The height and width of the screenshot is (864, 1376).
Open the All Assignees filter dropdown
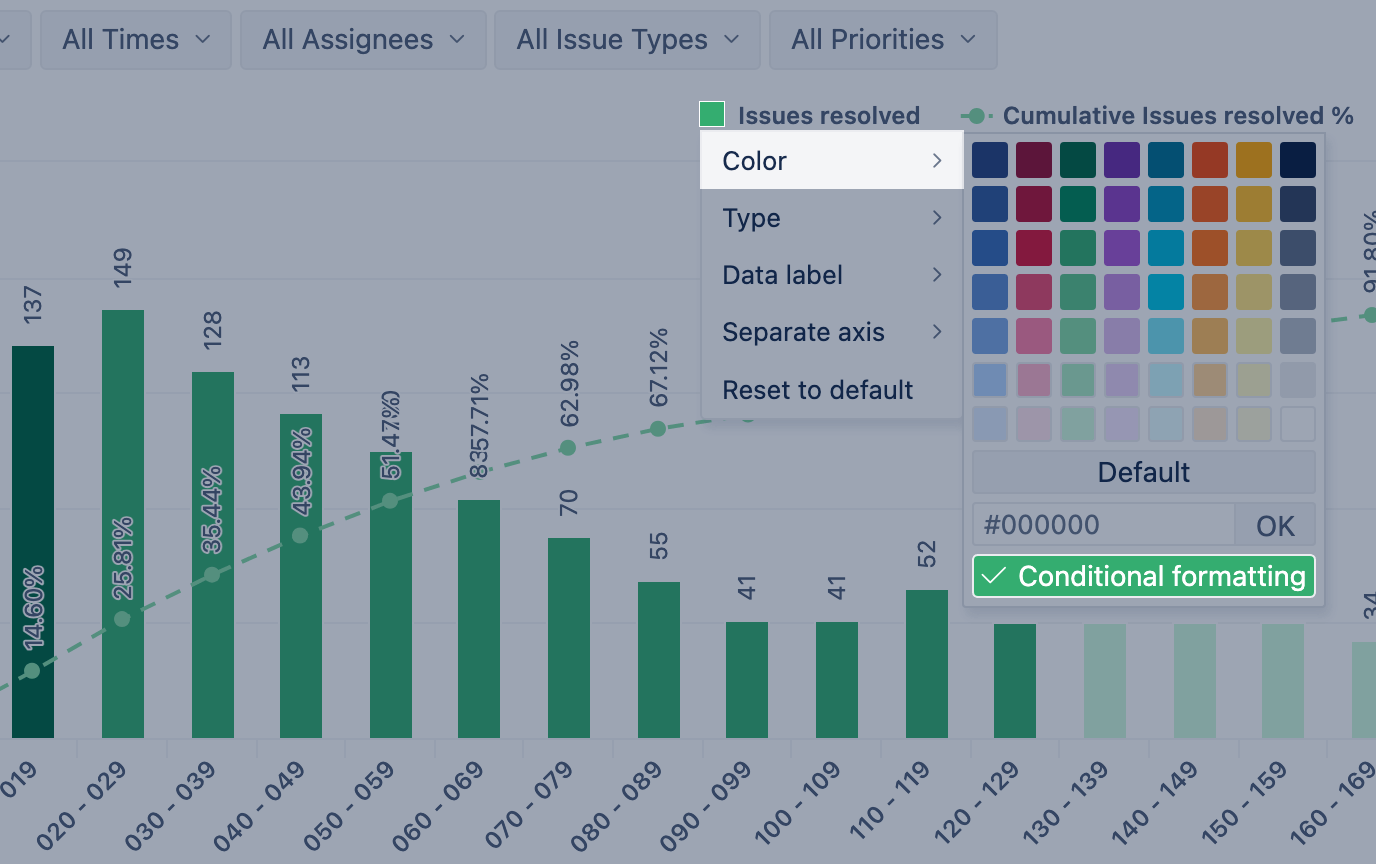363,40
